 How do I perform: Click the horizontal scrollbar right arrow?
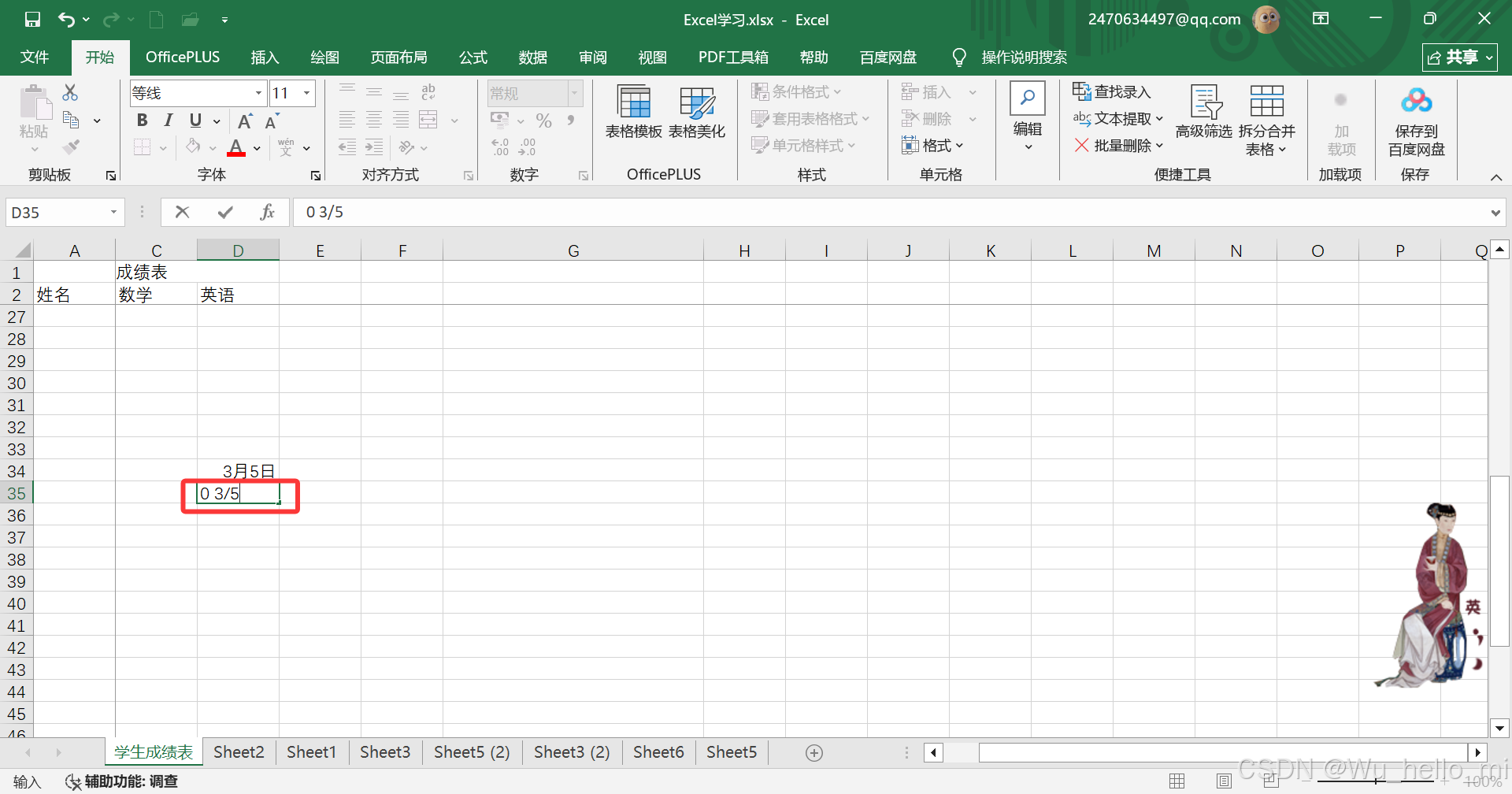coord(1478,753)
